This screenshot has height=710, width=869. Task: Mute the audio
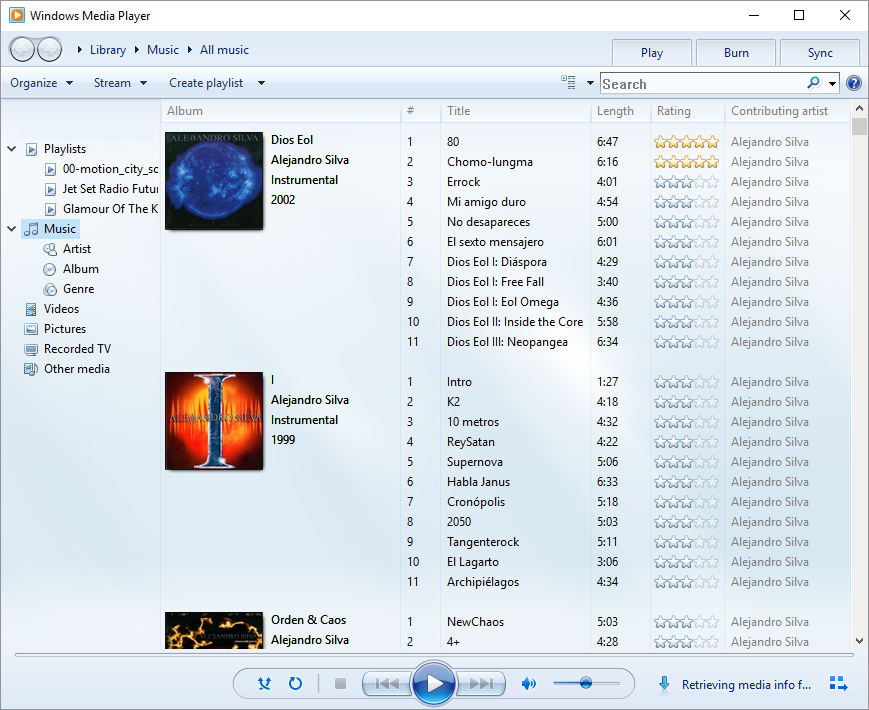click(x=528, y=683)
